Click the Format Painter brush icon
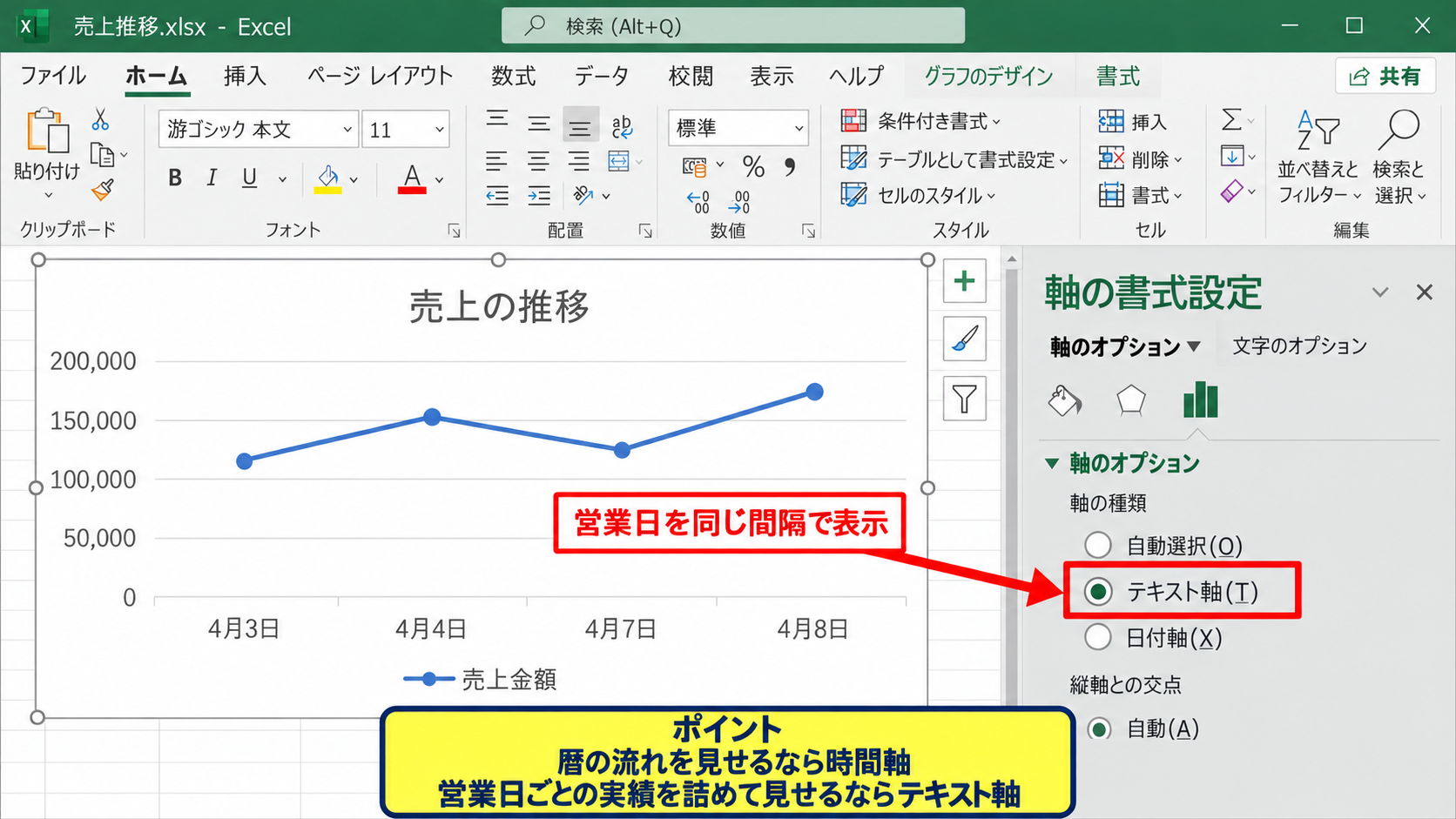The width and height of the screenshot is (1456, 819). click(102, 190)
